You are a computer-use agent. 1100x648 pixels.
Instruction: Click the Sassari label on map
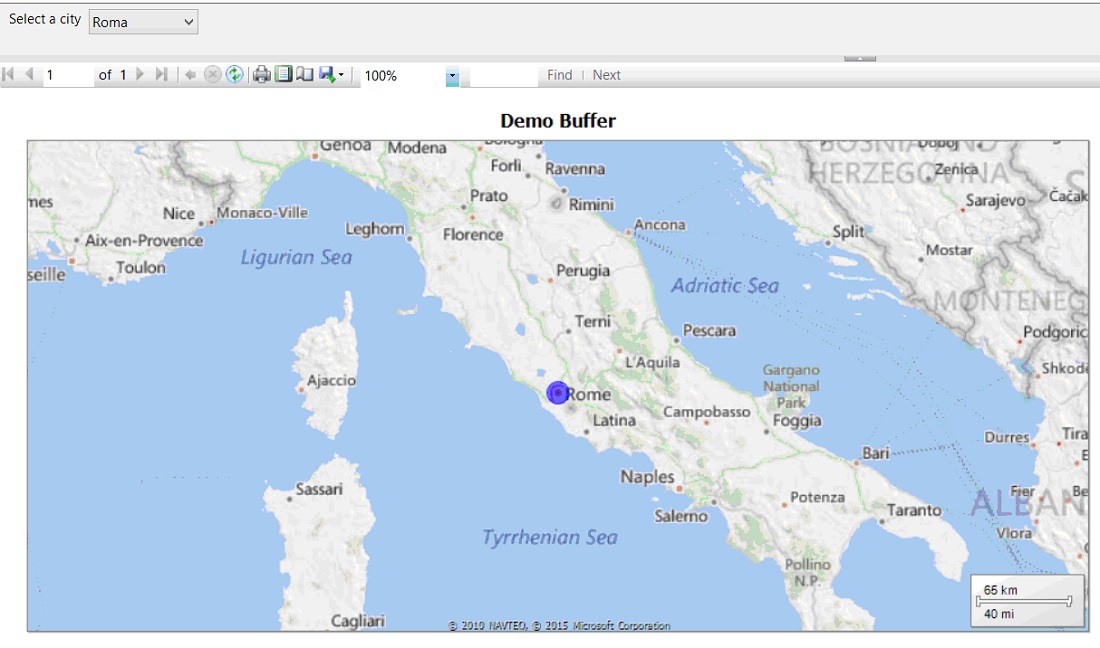point(319,489)
